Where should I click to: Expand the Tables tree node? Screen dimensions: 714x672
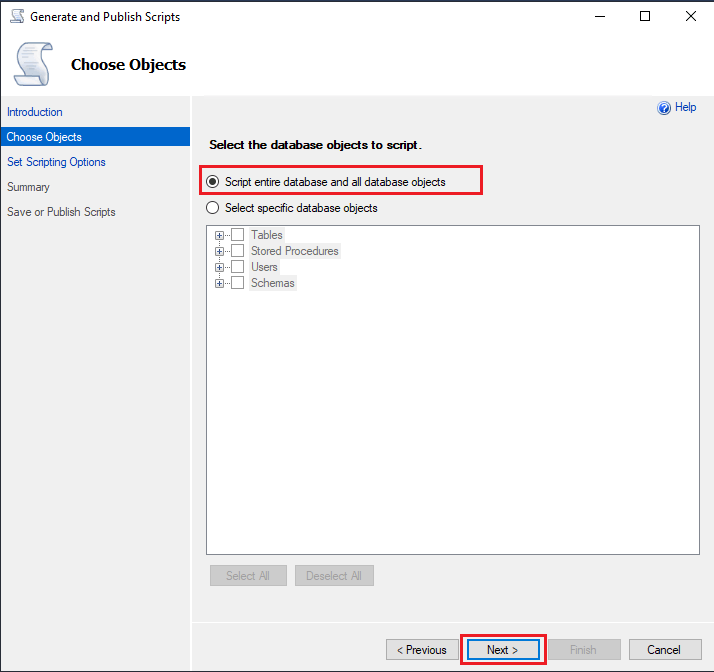pos(219,235)
